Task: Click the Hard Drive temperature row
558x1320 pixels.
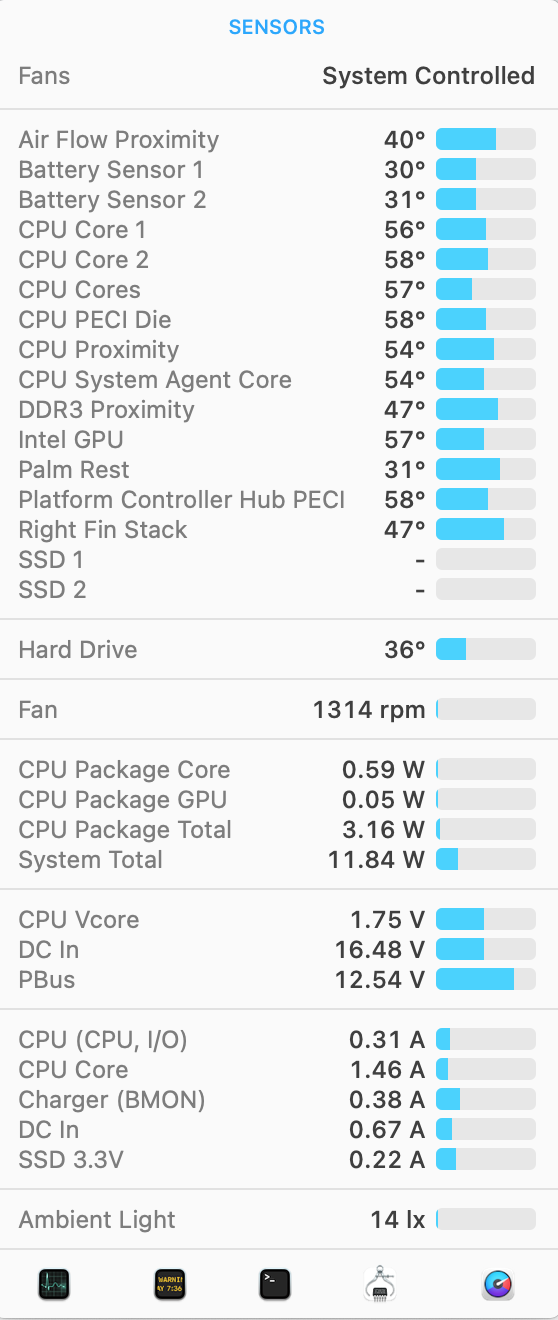Action: [279, 650]
